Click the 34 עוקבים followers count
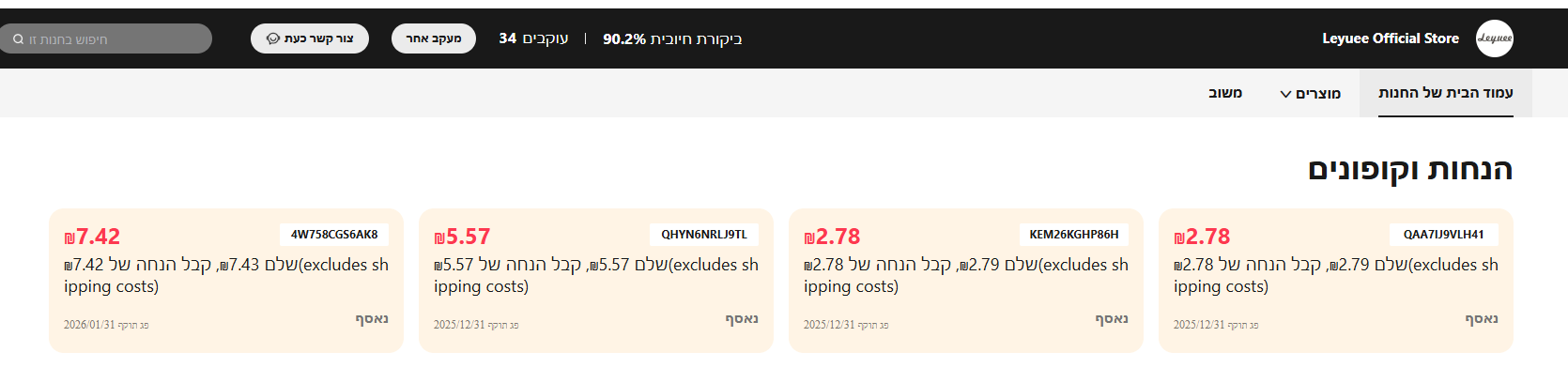The width and height of the screenshot is (1568, 383). [x=533, y=38]
